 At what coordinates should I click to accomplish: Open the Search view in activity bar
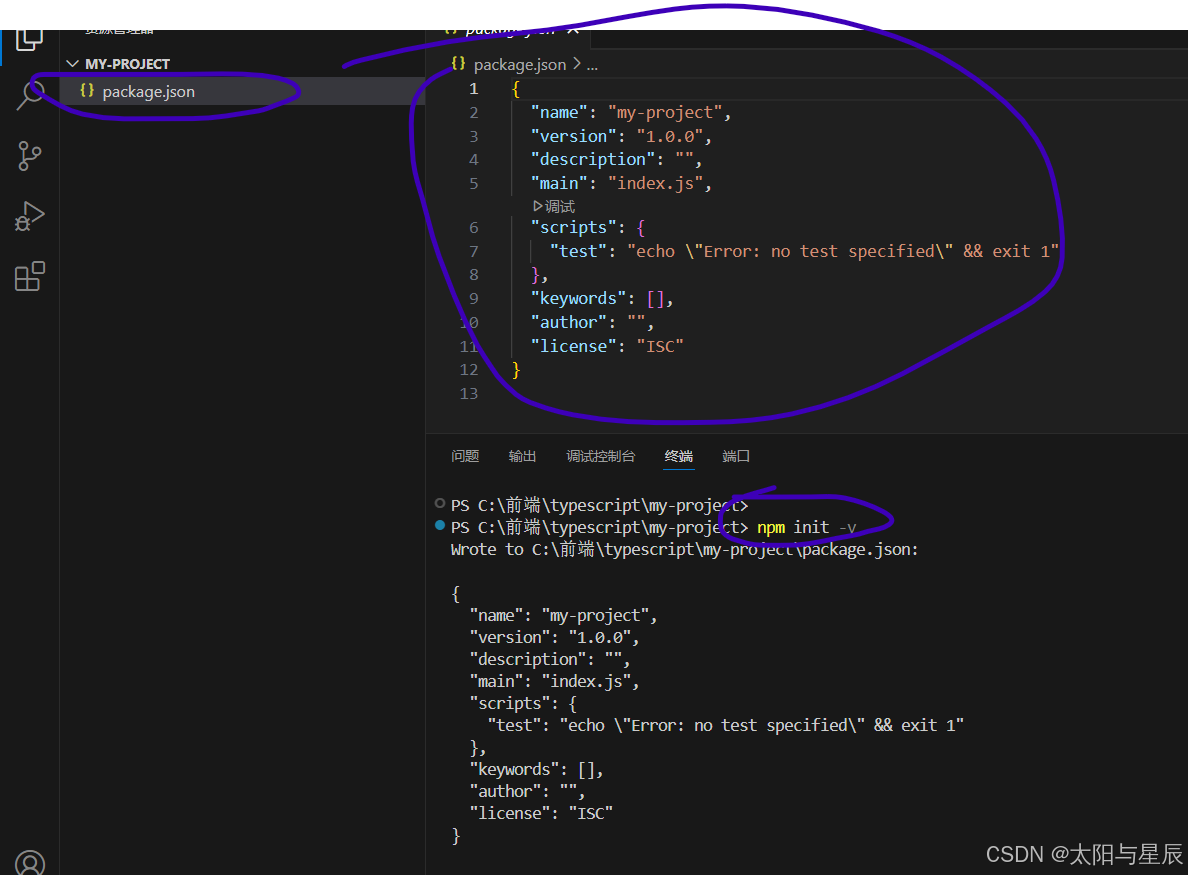click(x=30, y=95)
